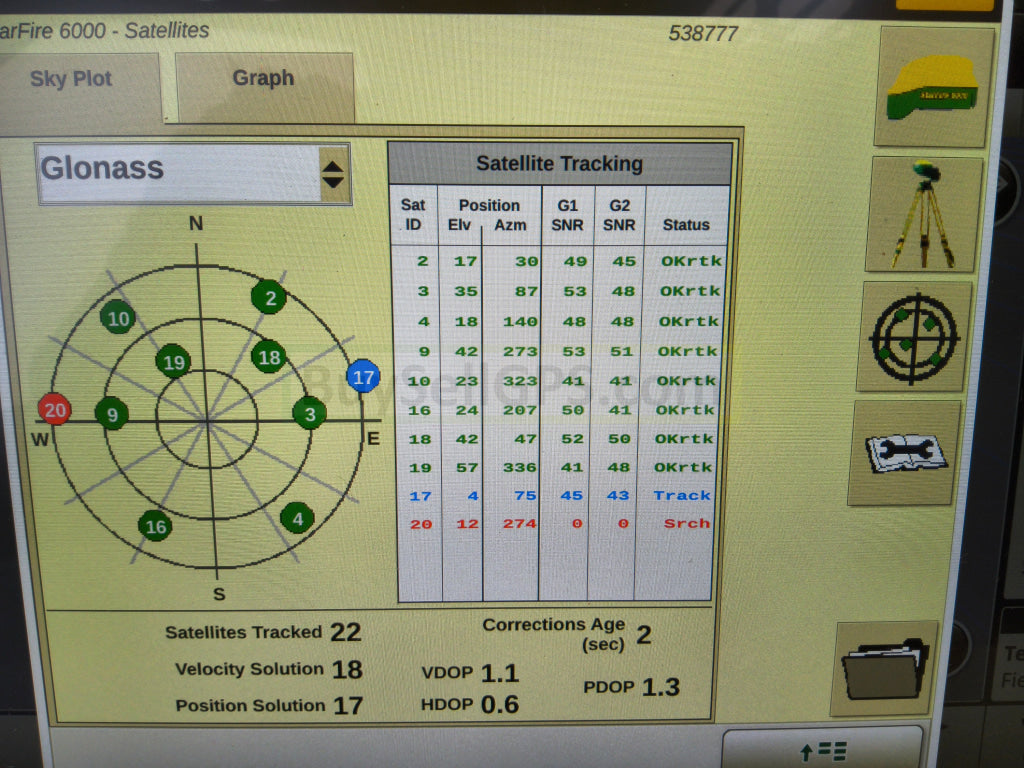Open the StarFire receiver icon
This screenshot has height=768, width=1024.
point(934,87)
